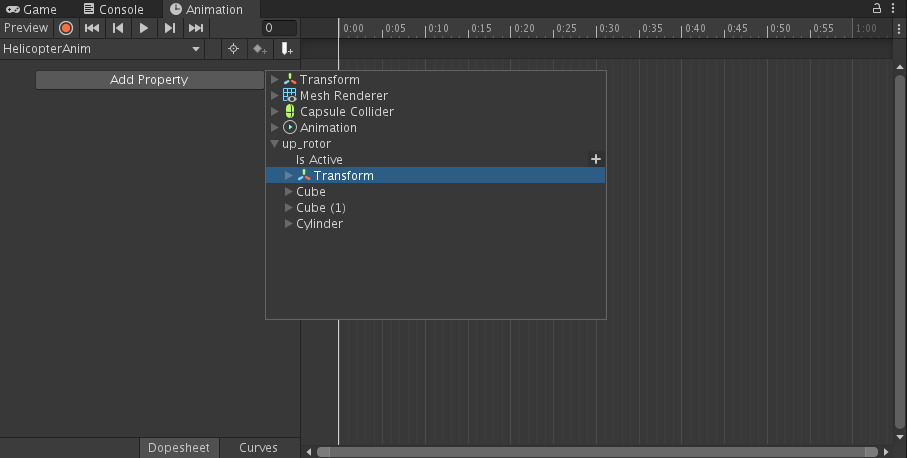Image resolution: width=907 pixels, height=458 pixels.
Task: Open the timeline options kebab menu
Action: click(x=898, y=28)
